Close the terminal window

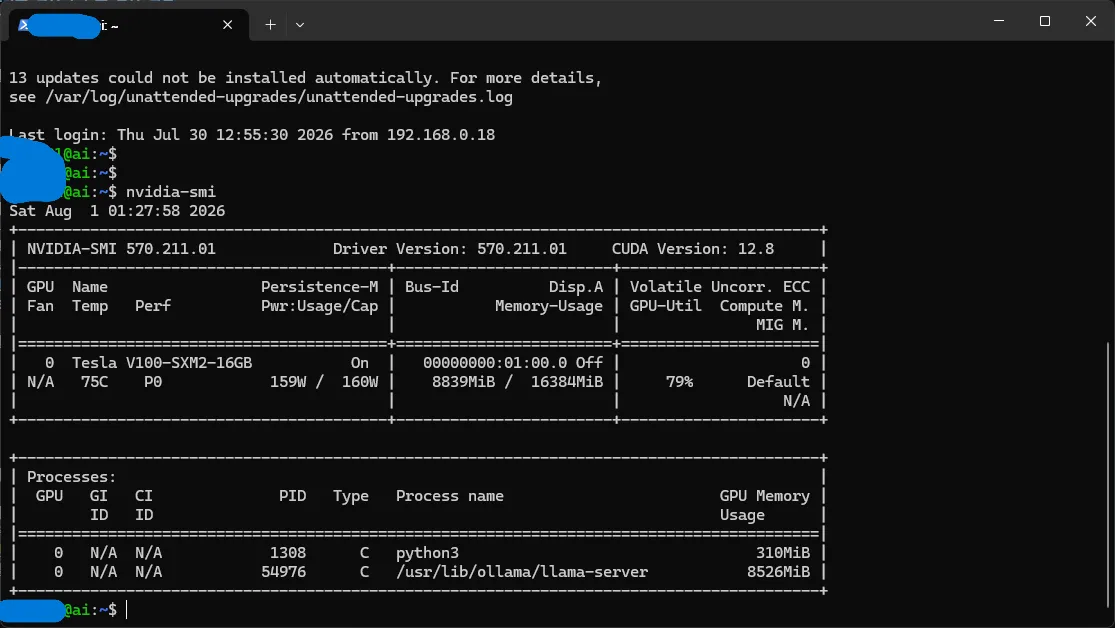tap(1091, 21)
